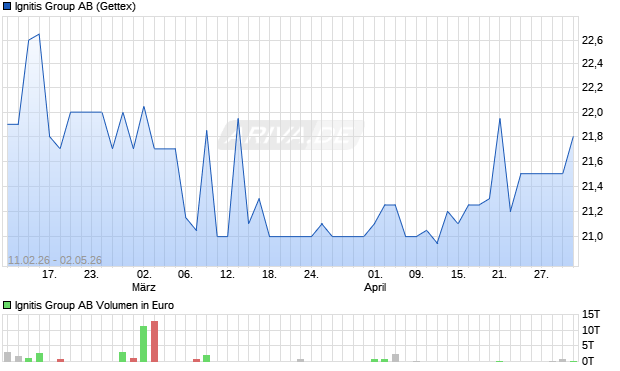
Task: Click the 'April' month label
Action: coord(375,288)
